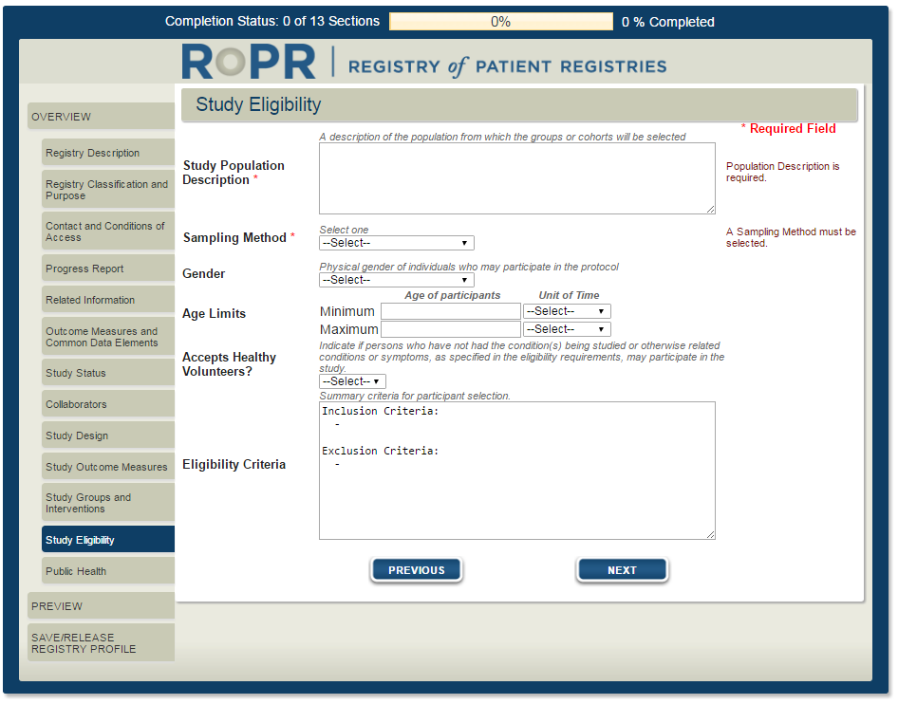Click the 'Age Limits' label

pos(214,314)
